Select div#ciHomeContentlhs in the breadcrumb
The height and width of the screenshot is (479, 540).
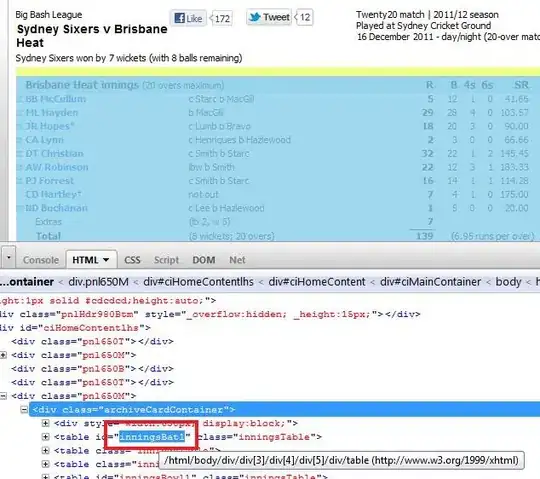198,282
